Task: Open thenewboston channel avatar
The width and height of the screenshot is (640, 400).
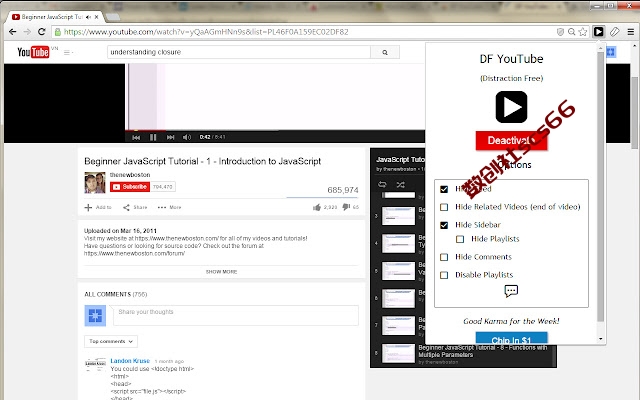Action: pyautogui.click(x=95, y=182)
